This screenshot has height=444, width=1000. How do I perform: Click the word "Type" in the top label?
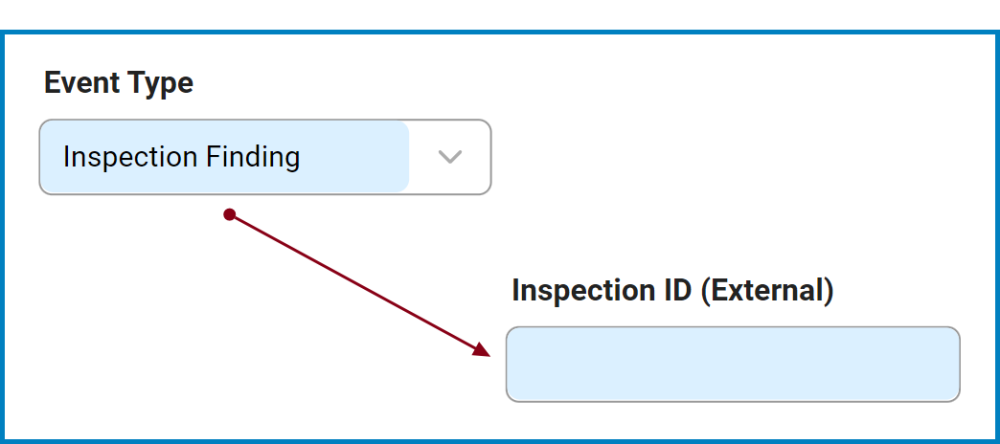point(158,83)
